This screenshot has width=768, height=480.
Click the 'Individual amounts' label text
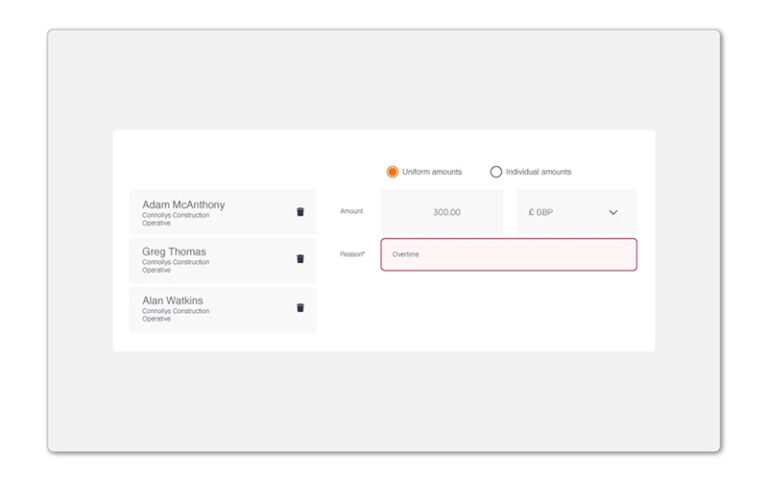tap(538, 172)
